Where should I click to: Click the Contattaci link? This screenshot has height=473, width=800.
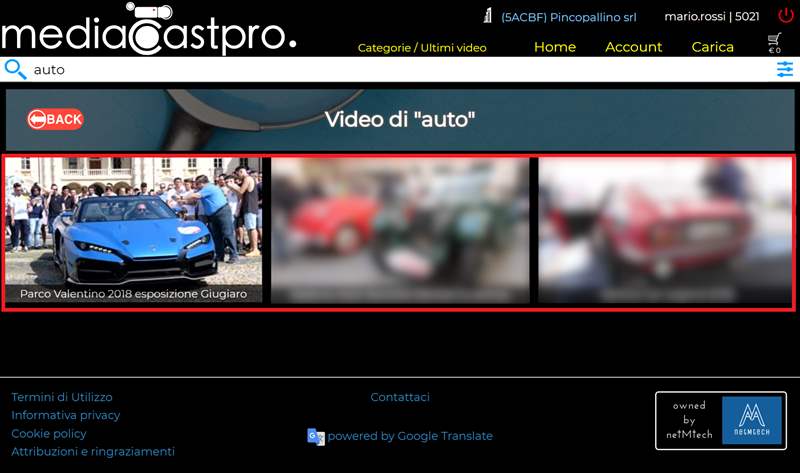400,397
